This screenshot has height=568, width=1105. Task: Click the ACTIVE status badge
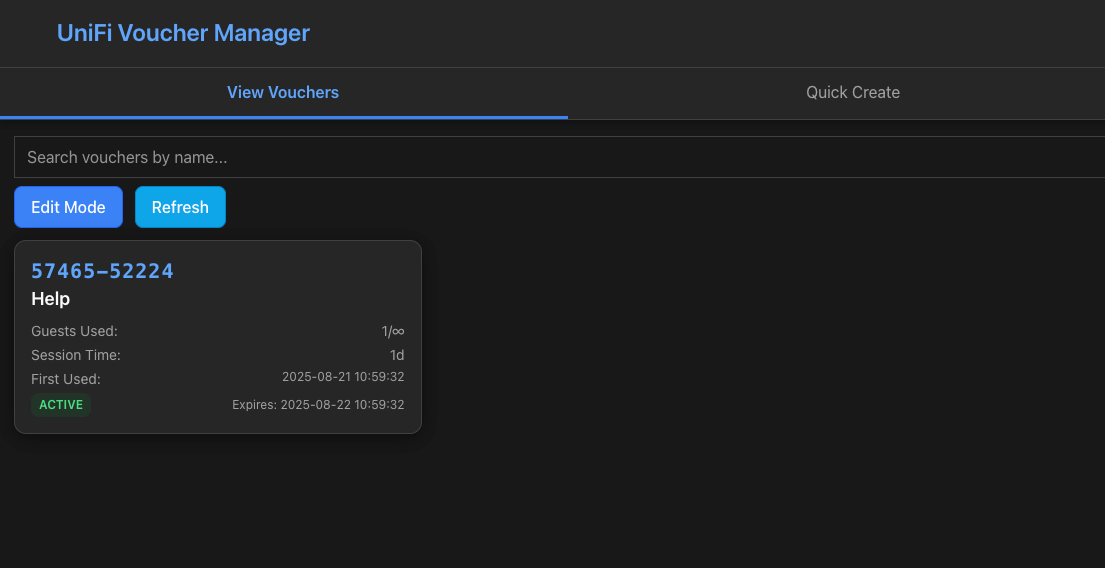click(x=61, y=405)
